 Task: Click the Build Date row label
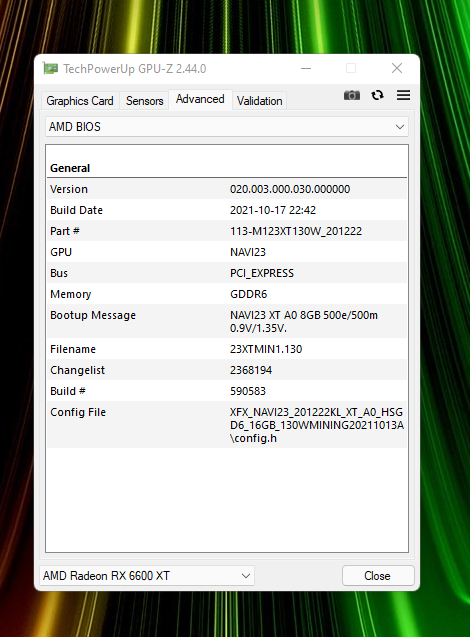pyautogui.click(x=76, y=210)
